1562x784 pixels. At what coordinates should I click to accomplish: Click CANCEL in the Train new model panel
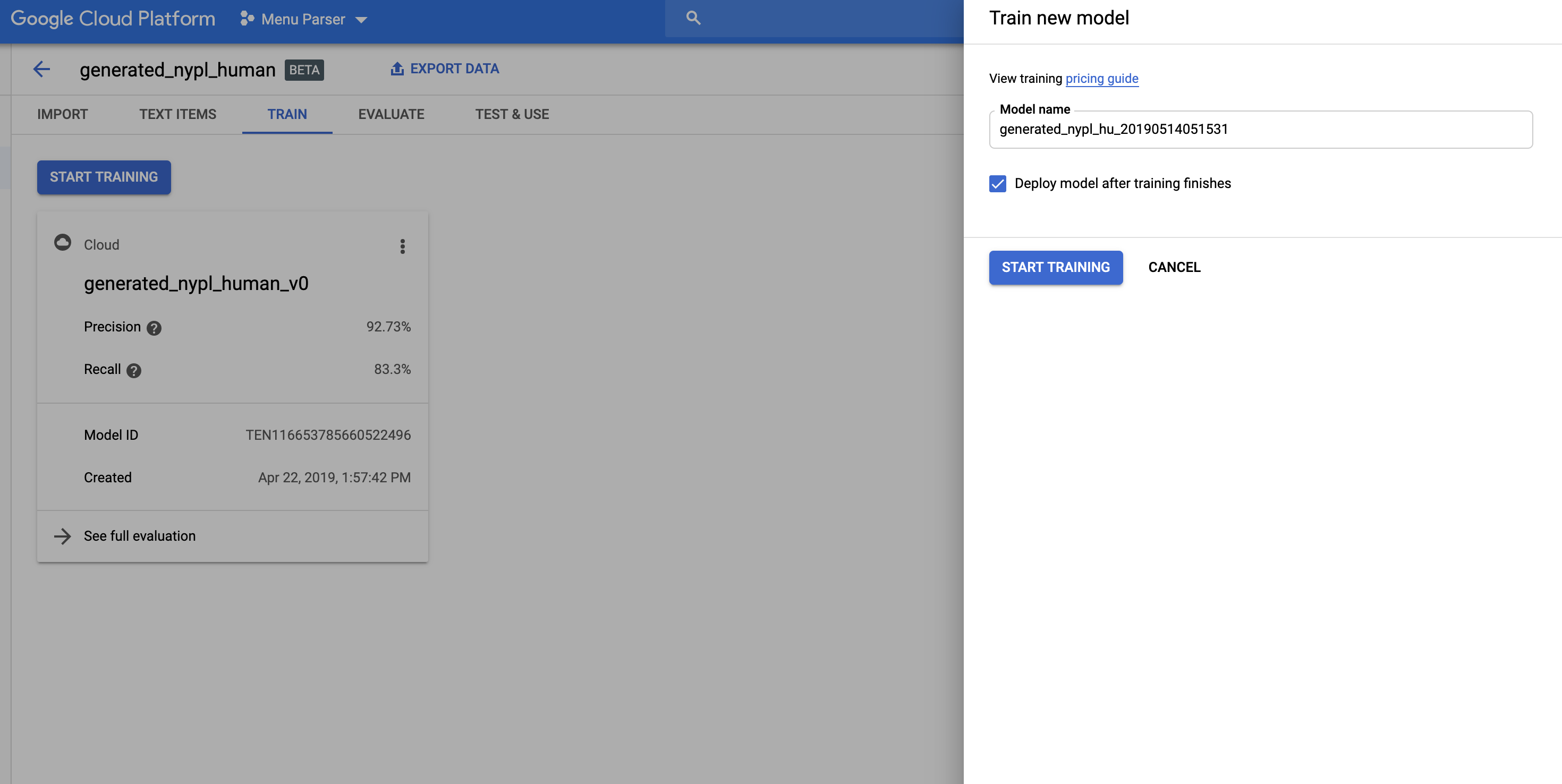click(x=1174, y=267)
